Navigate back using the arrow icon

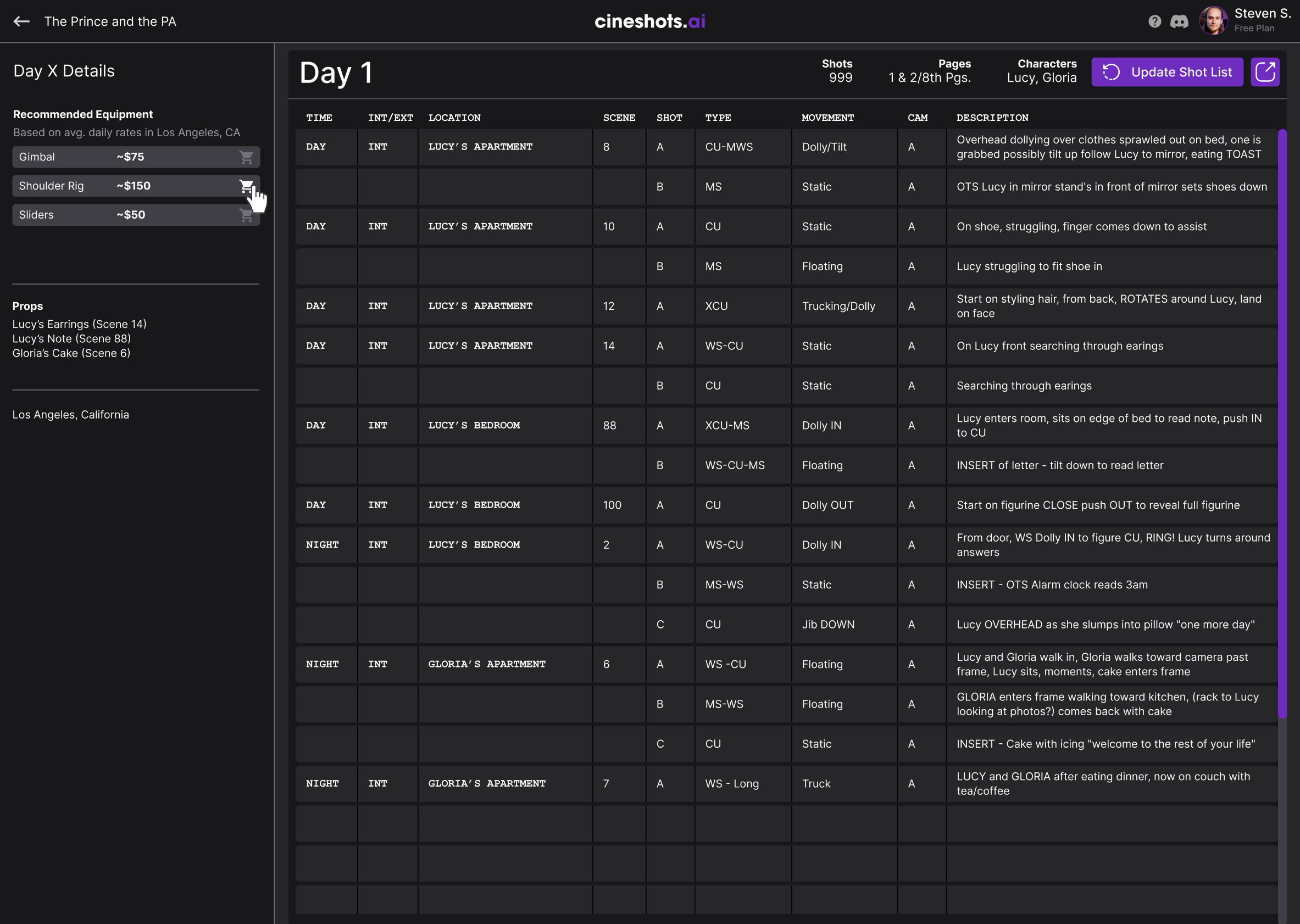21,21
